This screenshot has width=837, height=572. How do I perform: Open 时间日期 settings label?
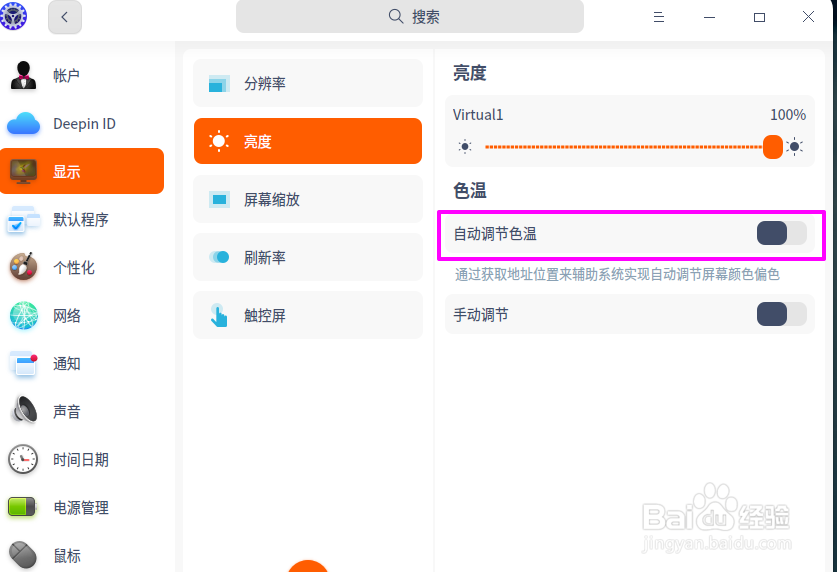click(x=81, y=460)
